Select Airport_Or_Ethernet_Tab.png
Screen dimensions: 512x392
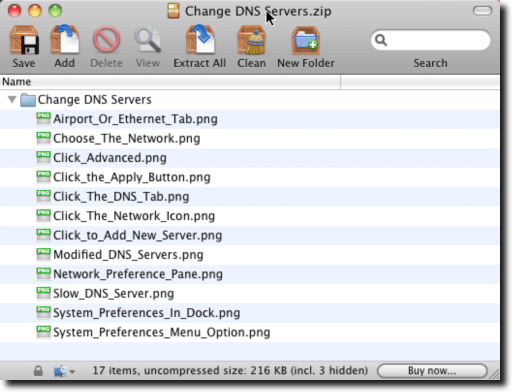tap(250, 119)
